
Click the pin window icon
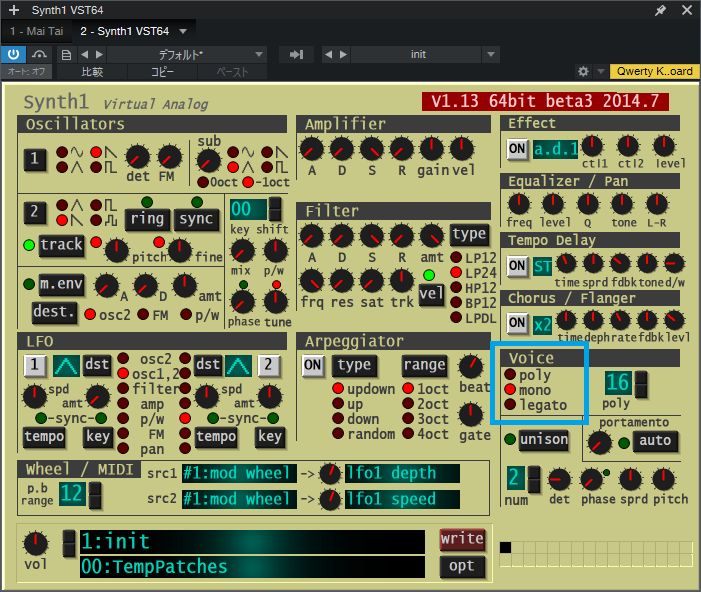coord(660,10)
